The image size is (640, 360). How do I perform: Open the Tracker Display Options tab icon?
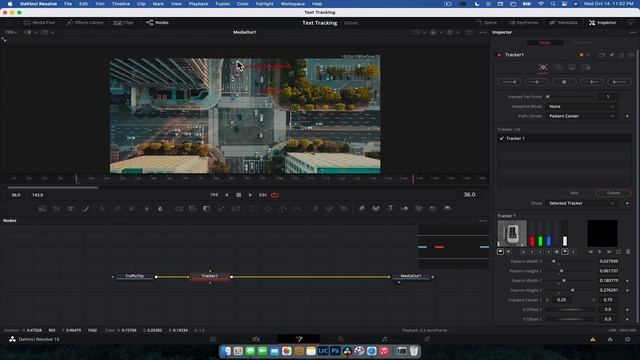pos(572,67)
